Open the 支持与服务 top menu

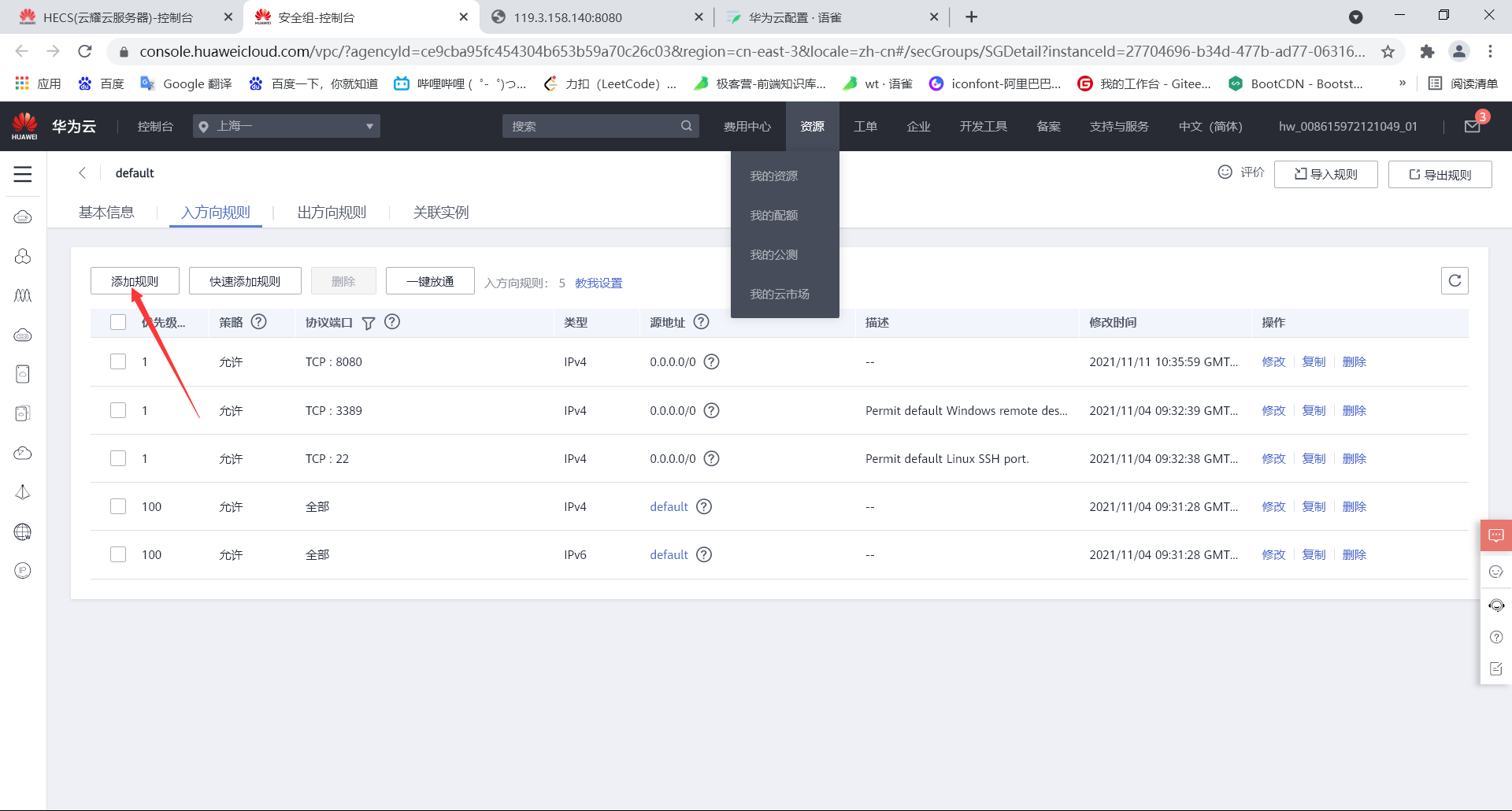point(1119,126)
